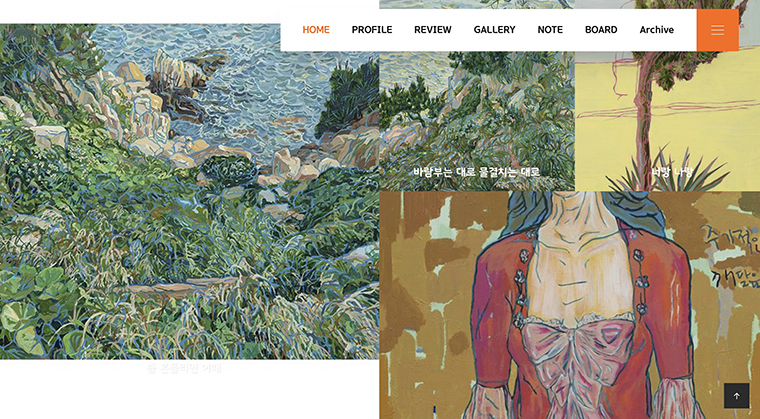Screen dimensions: 760x419
Task: Select the yellow background tree painting
Action: (667, 121)
